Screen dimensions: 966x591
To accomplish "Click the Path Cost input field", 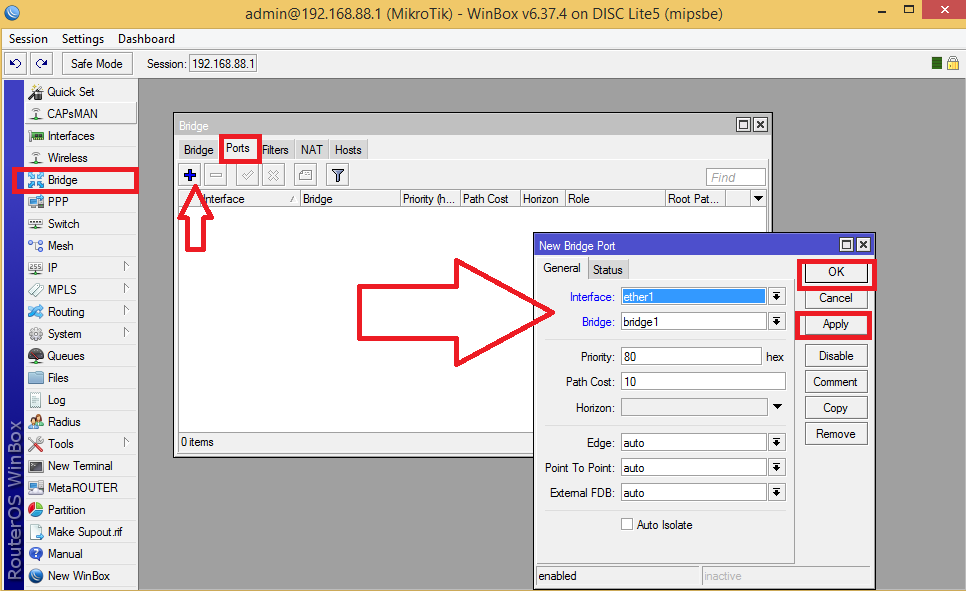I will coord(702,382).
